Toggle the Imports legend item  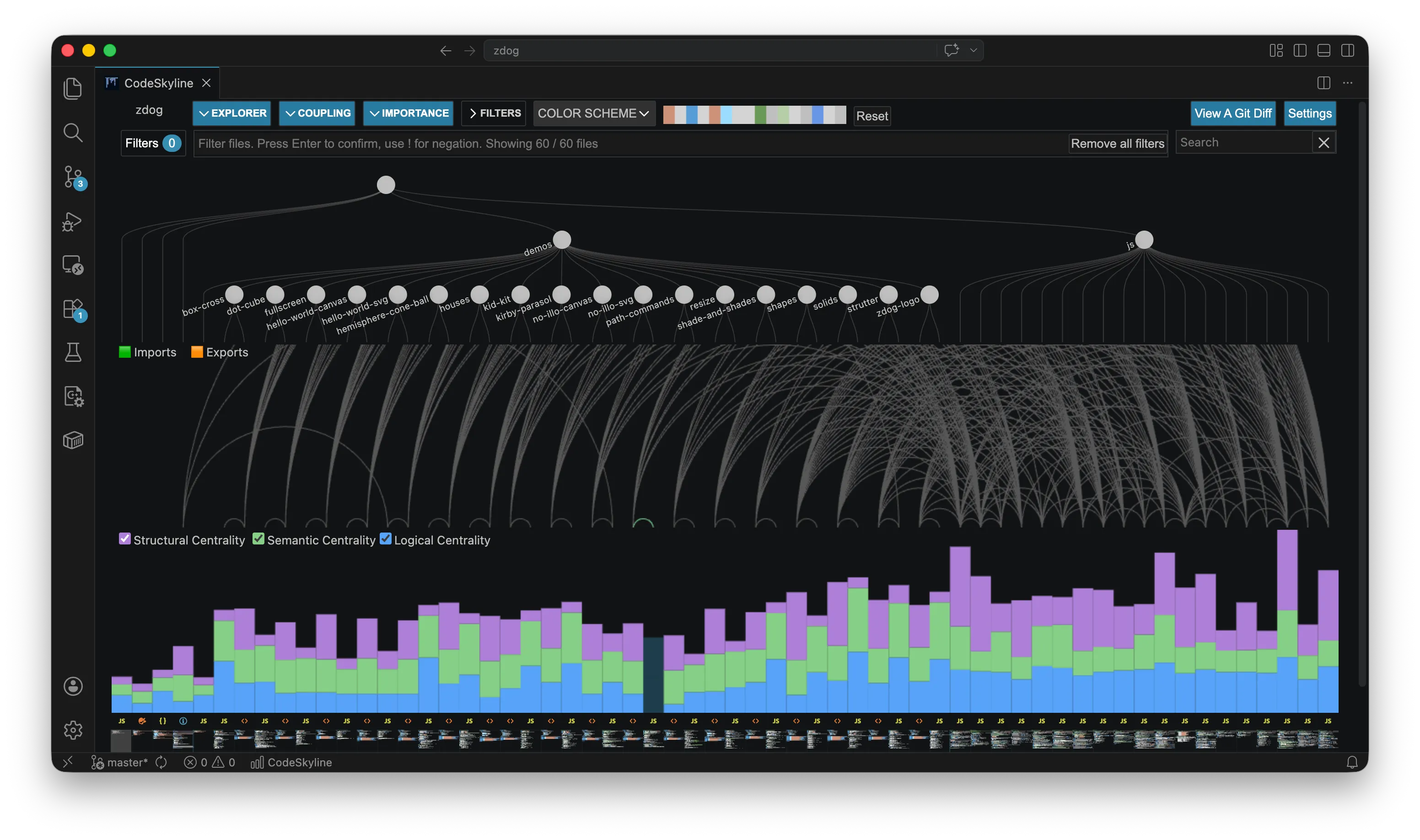click(x=148, y=352)
